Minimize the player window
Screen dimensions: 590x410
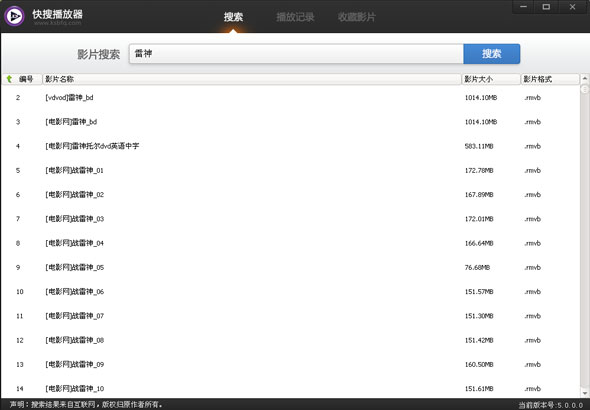(523, 7)
